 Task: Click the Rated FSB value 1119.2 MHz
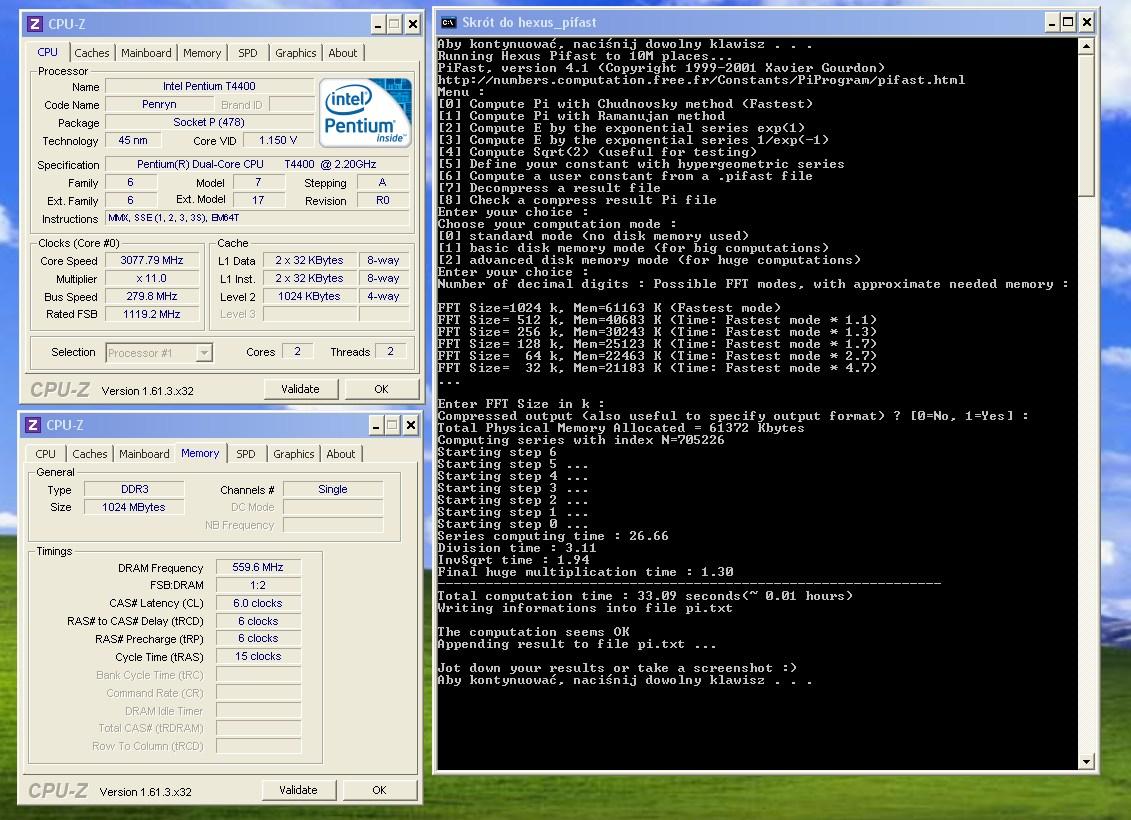click(152, 314)
